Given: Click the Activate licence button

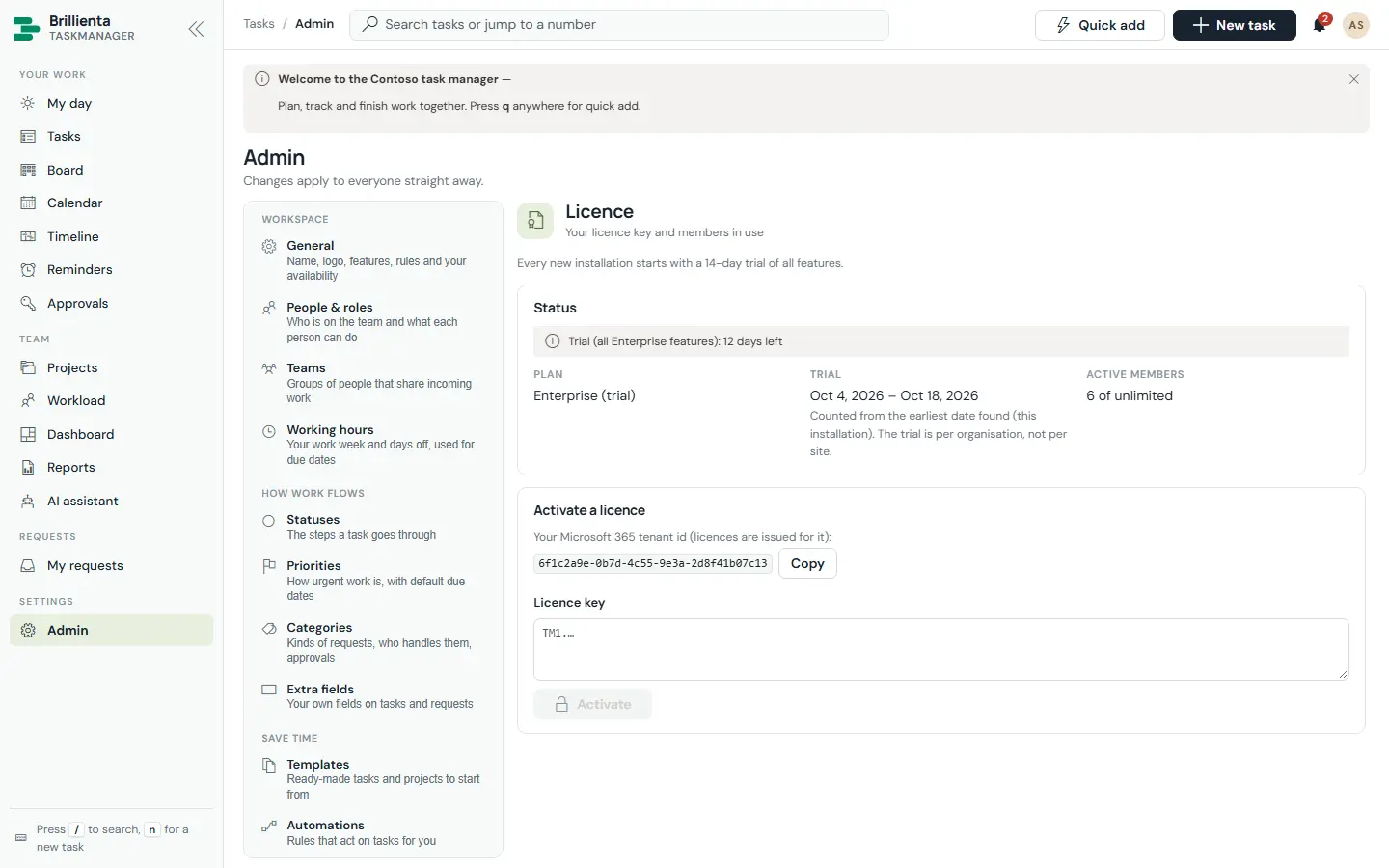Looking at the screenshot, I should [x=592, y=704].
